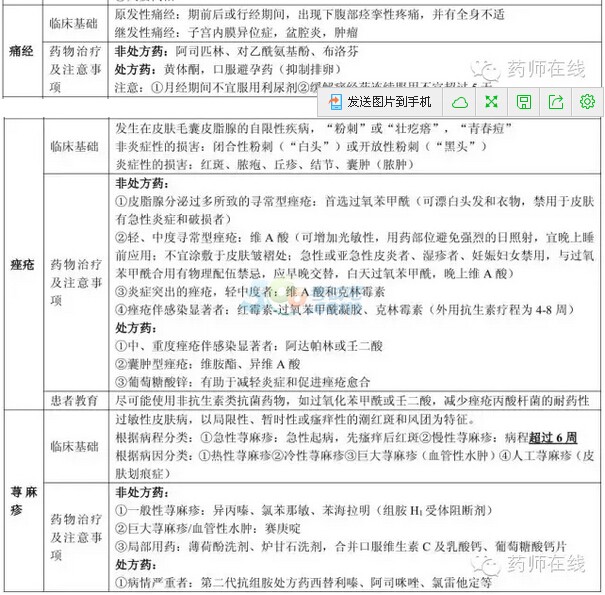Click the 临床基础 cell in the 痛经 section
Image resolution: width=605 pixels, height=595 pixels.
pos(74,24)
